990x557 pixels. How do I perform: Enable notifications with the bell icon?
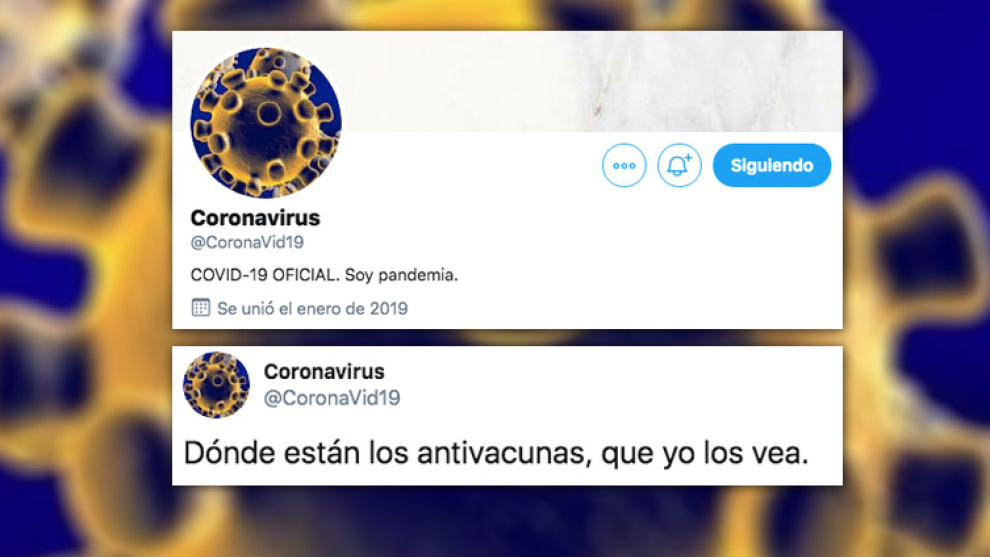(x=679, y=165)
